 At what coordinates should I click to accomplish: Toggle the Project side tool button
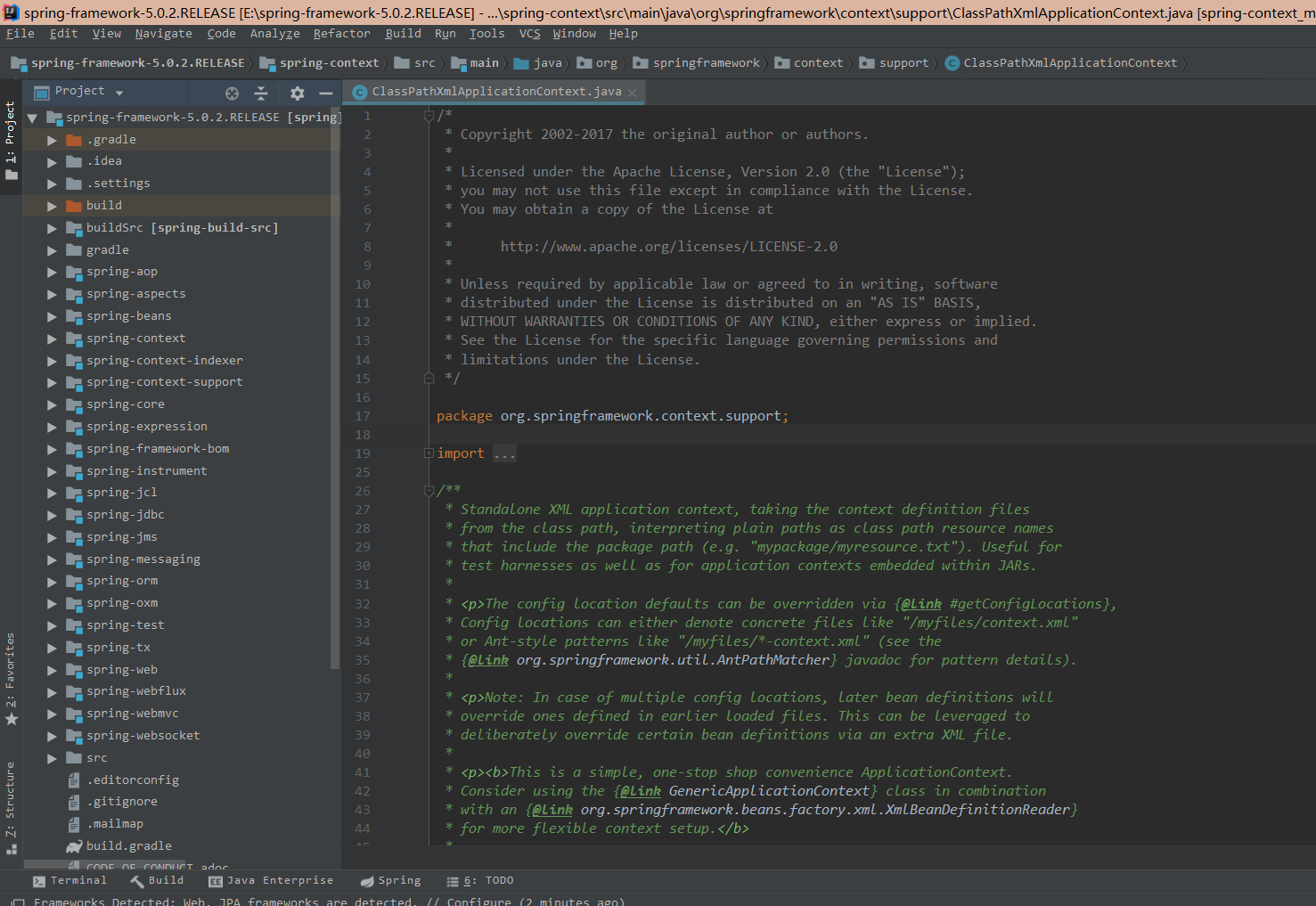(x=11, y=140)
